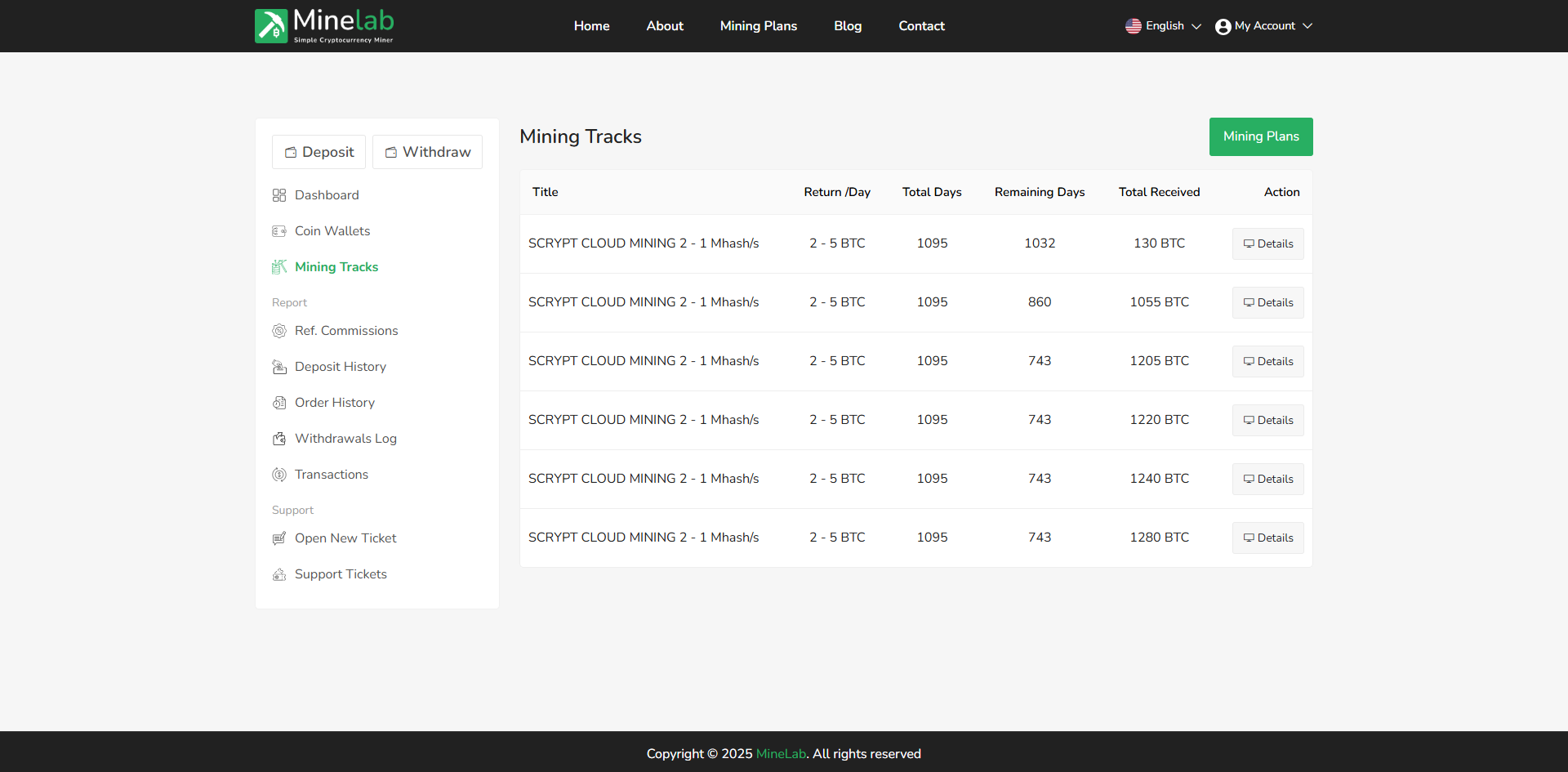
Task: Click the Open New Ticket icon
Action: 280,538
